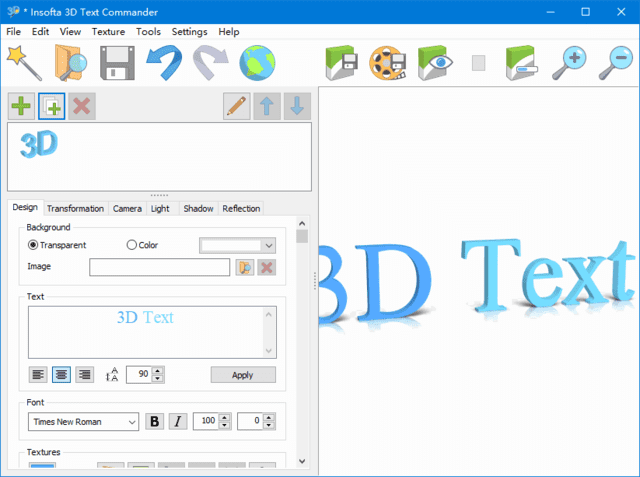Toggle bold font style
The image size is (640, 477).
(x=155, y=421)
